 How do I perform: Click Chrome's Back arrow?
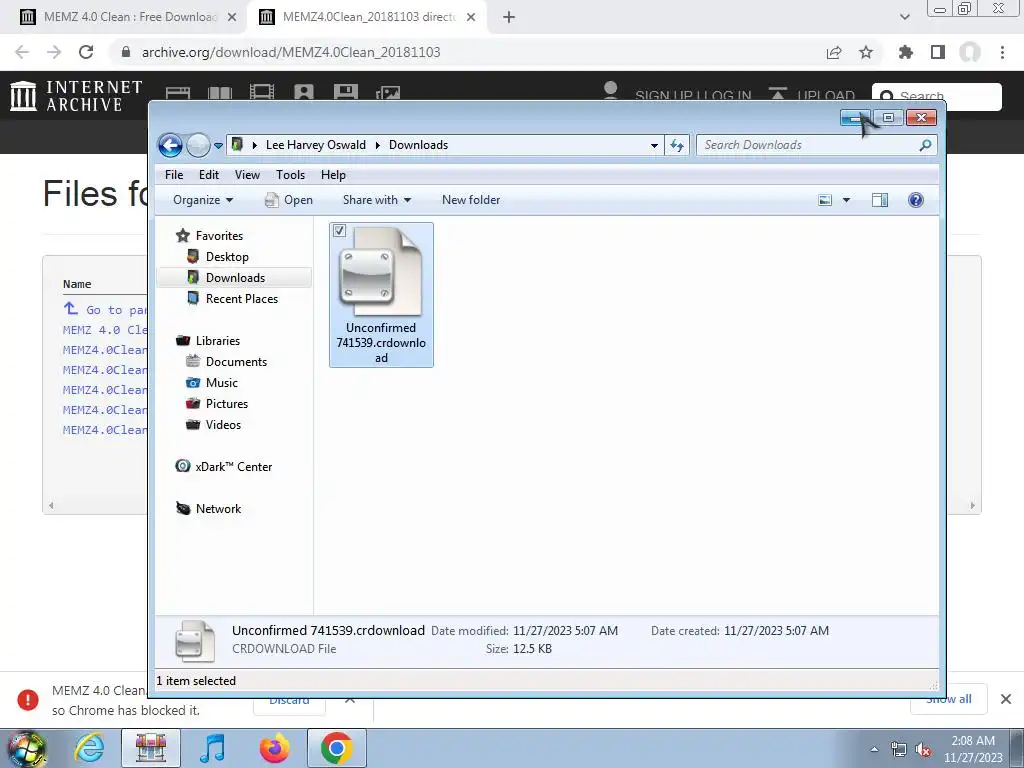(x=22, y=52)
